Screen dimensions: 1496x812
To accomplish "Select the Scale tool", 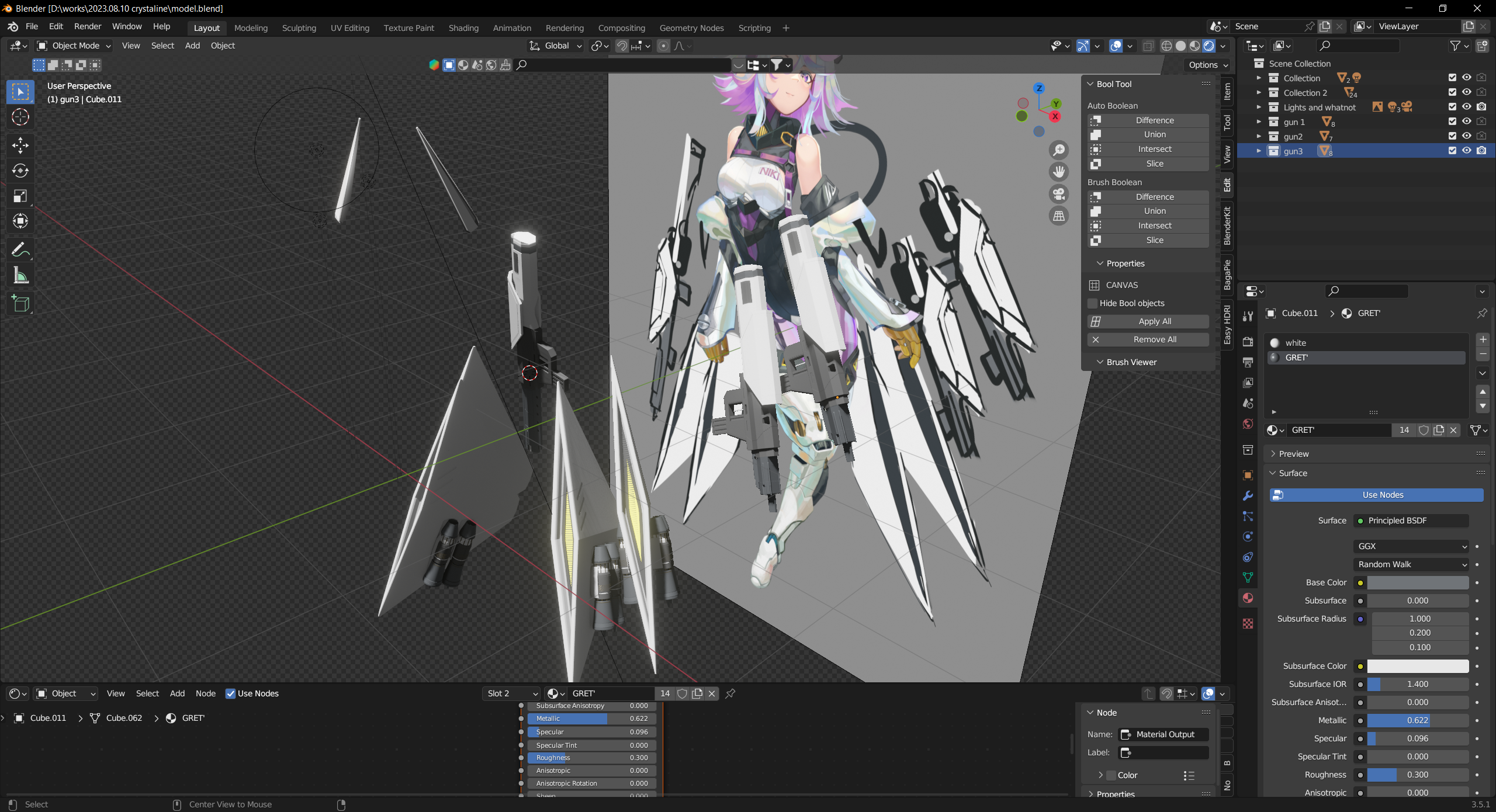I will [20, 196].
